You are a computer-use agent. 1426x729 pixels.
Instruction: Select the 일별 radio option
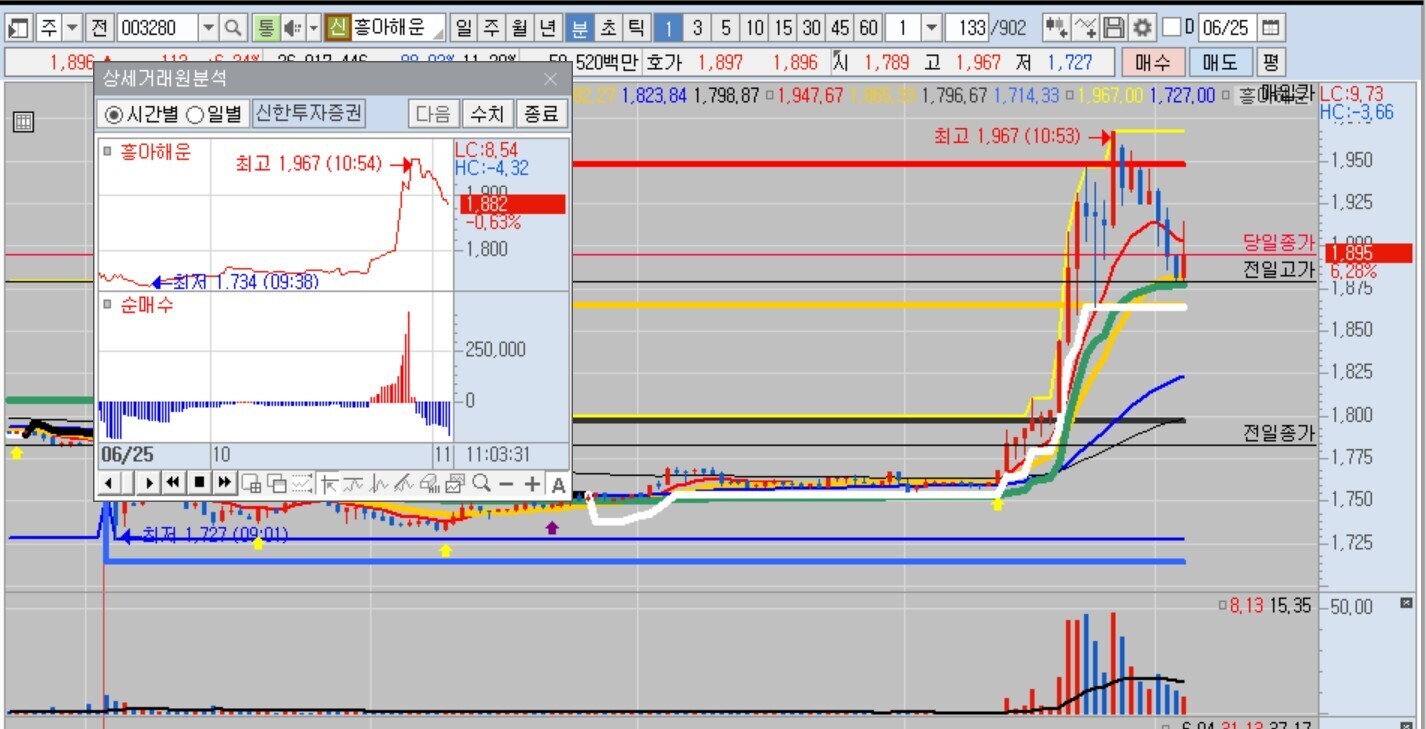point(214,114)
